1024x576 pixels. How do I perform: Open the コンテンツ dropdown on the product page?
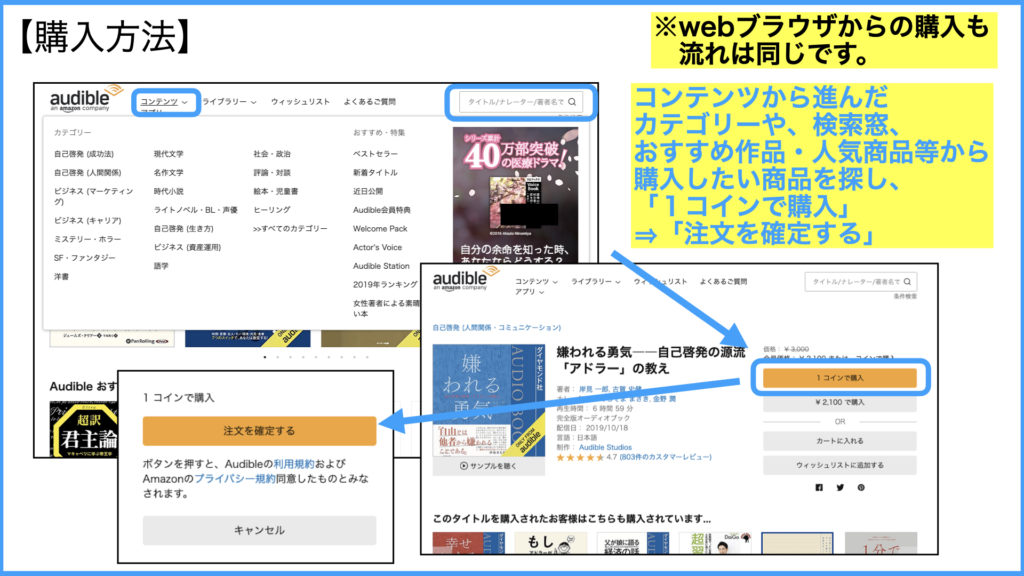point(536,281)
